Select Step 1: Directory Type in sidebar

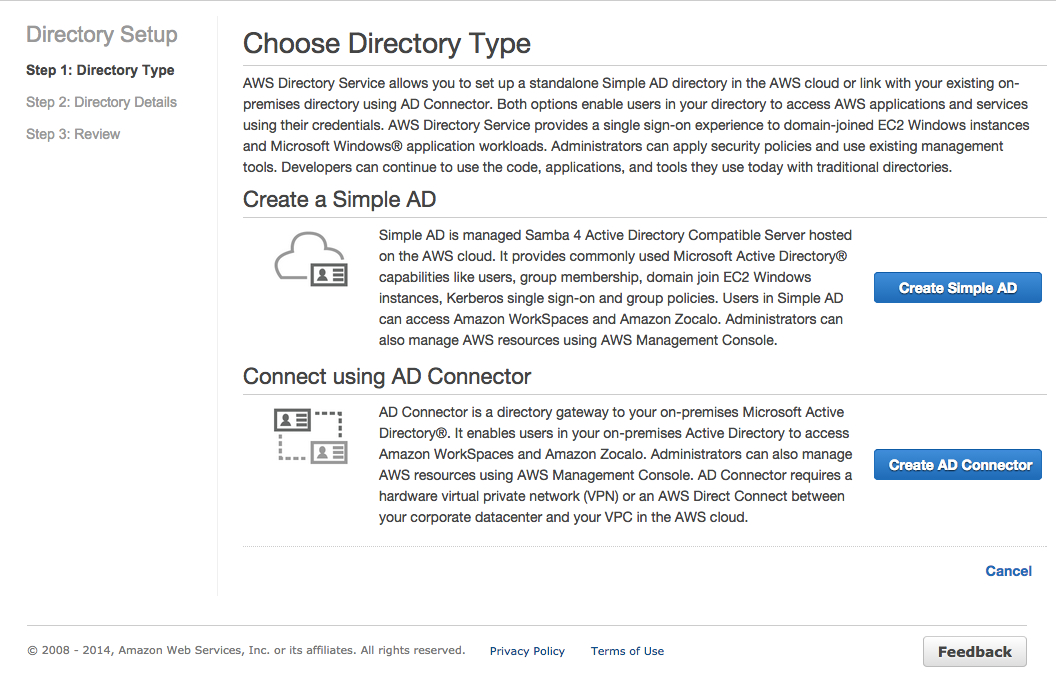(99, 70)
